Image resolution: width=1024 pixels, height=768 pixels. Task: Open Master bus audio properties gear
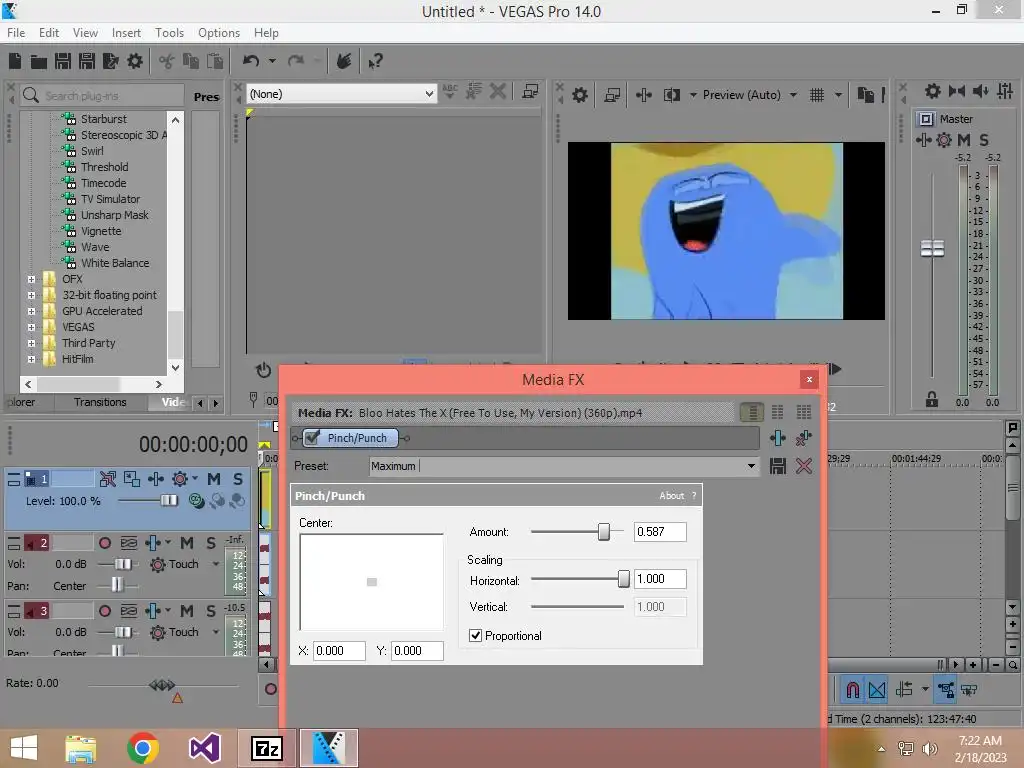pyautogui.click(x=933, y=91)
